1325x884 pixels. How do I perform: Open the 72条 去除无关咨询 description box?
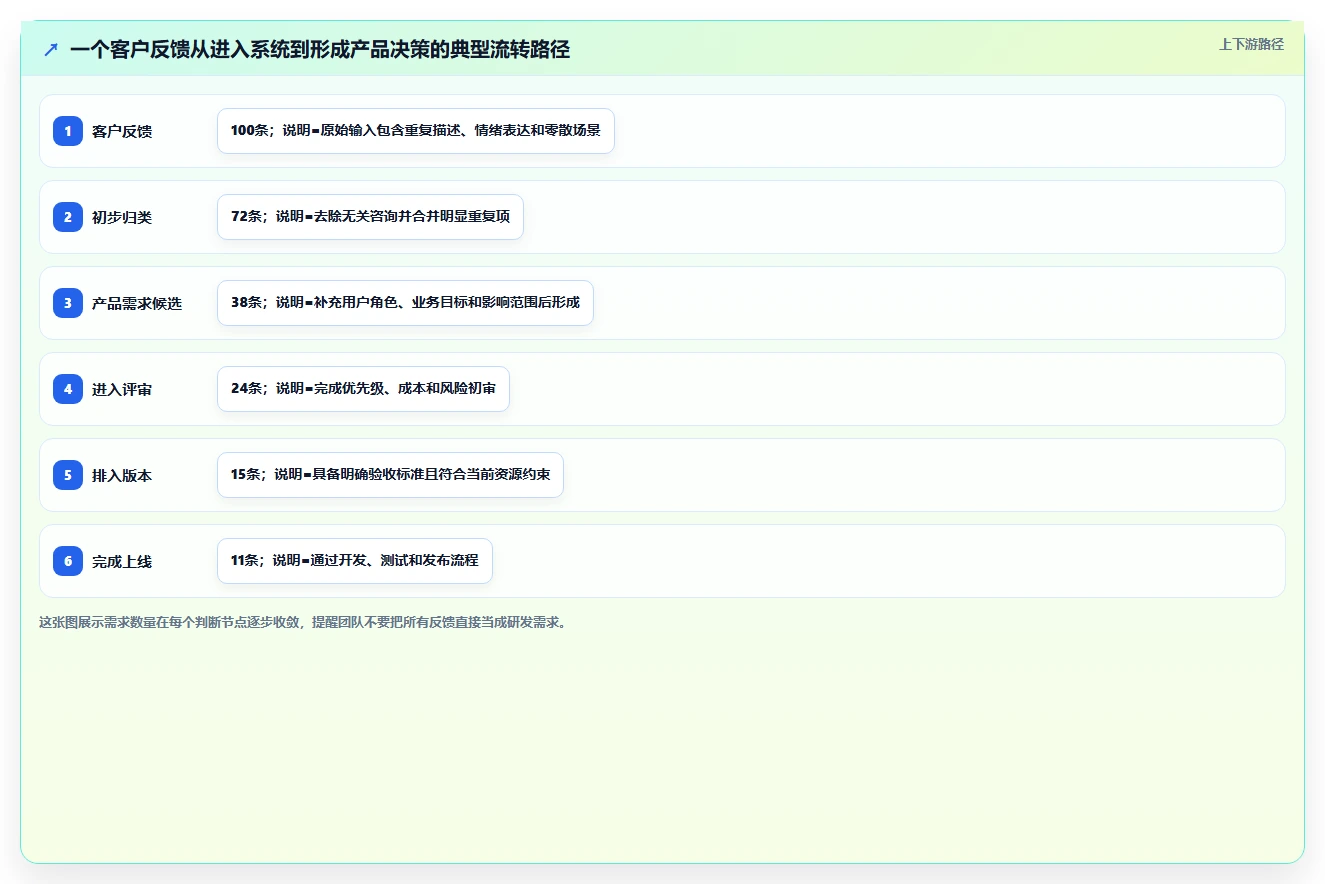click(370, 217)
